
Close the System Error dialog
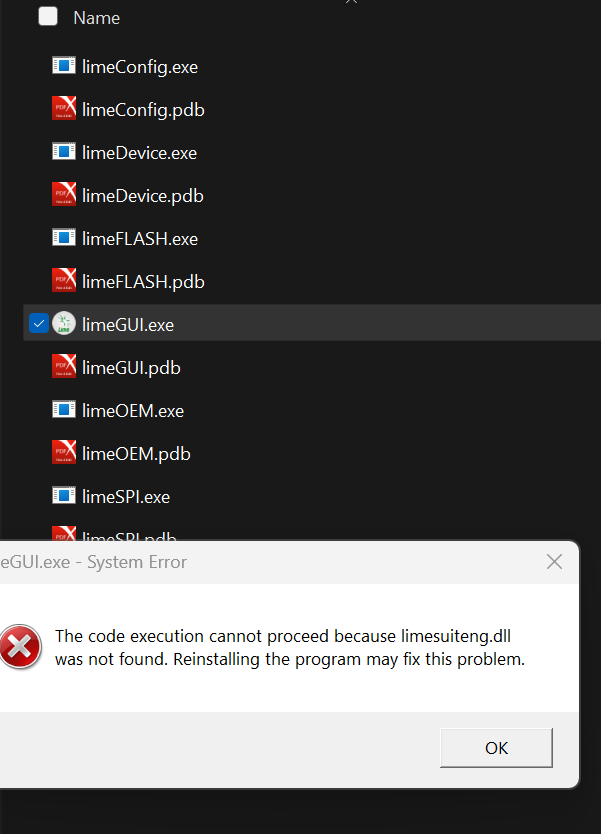click(554, 562)
